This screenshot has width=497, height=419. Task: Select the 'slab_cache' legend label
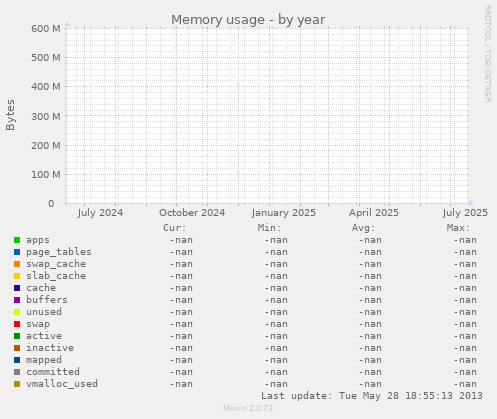coord(56,276)
